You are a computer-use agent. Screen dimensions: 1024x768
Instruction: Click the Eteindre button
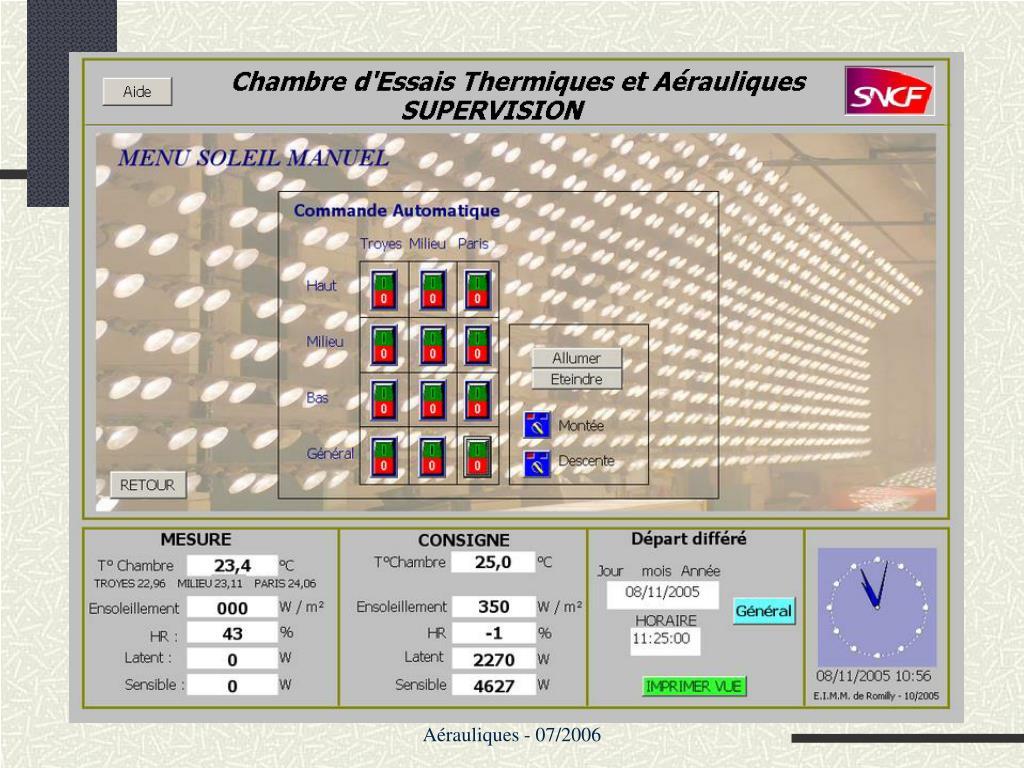[x=577, y=379]
